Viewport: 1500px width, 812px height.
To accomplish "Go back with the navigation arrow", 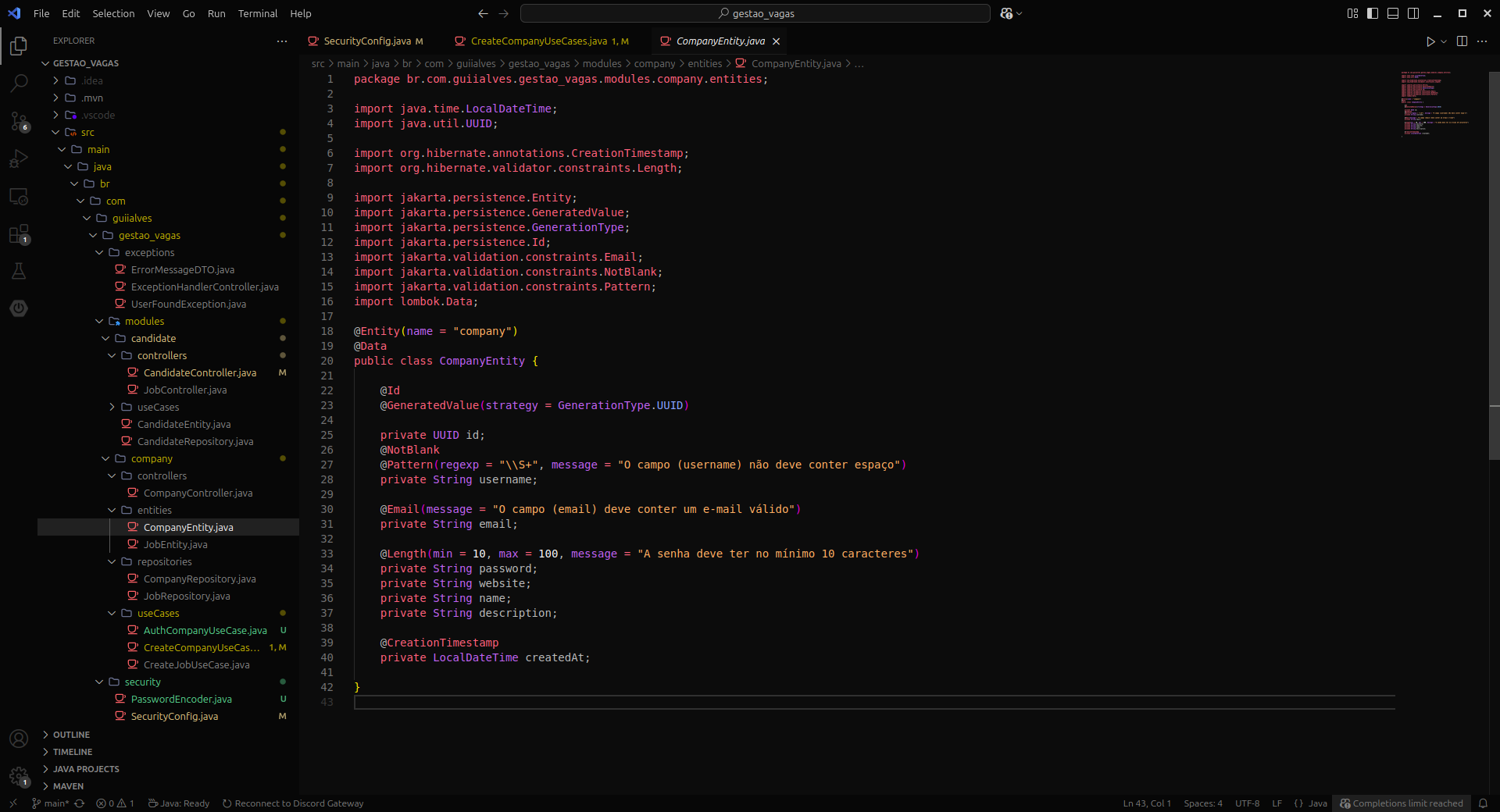I will [483, 13].
